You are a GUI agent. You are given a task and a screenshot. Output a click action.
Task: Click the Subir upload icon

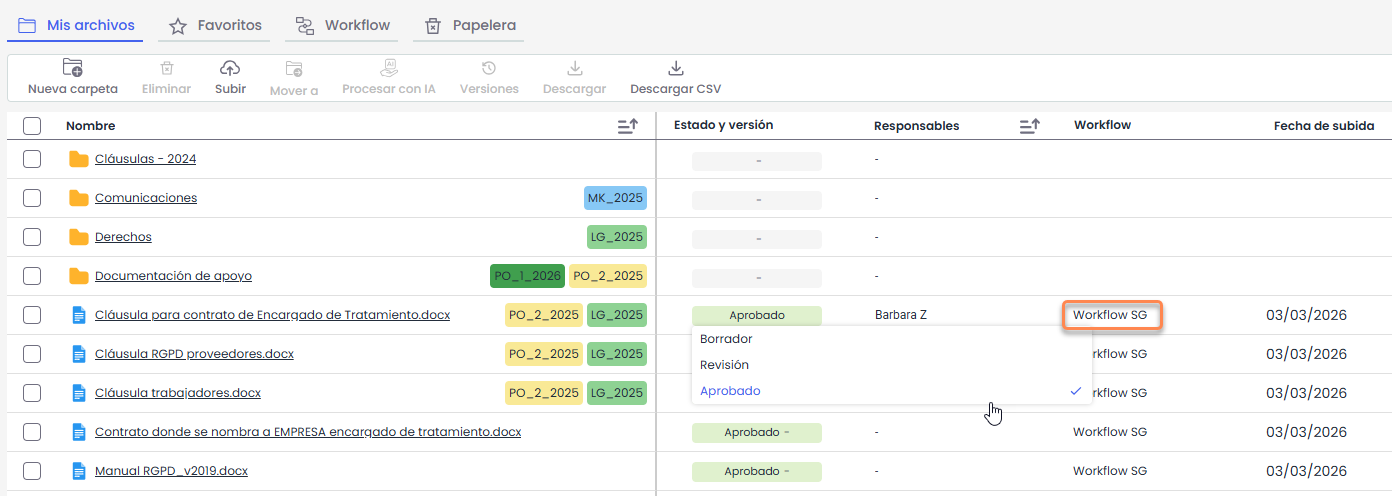[x=230, y=68]
